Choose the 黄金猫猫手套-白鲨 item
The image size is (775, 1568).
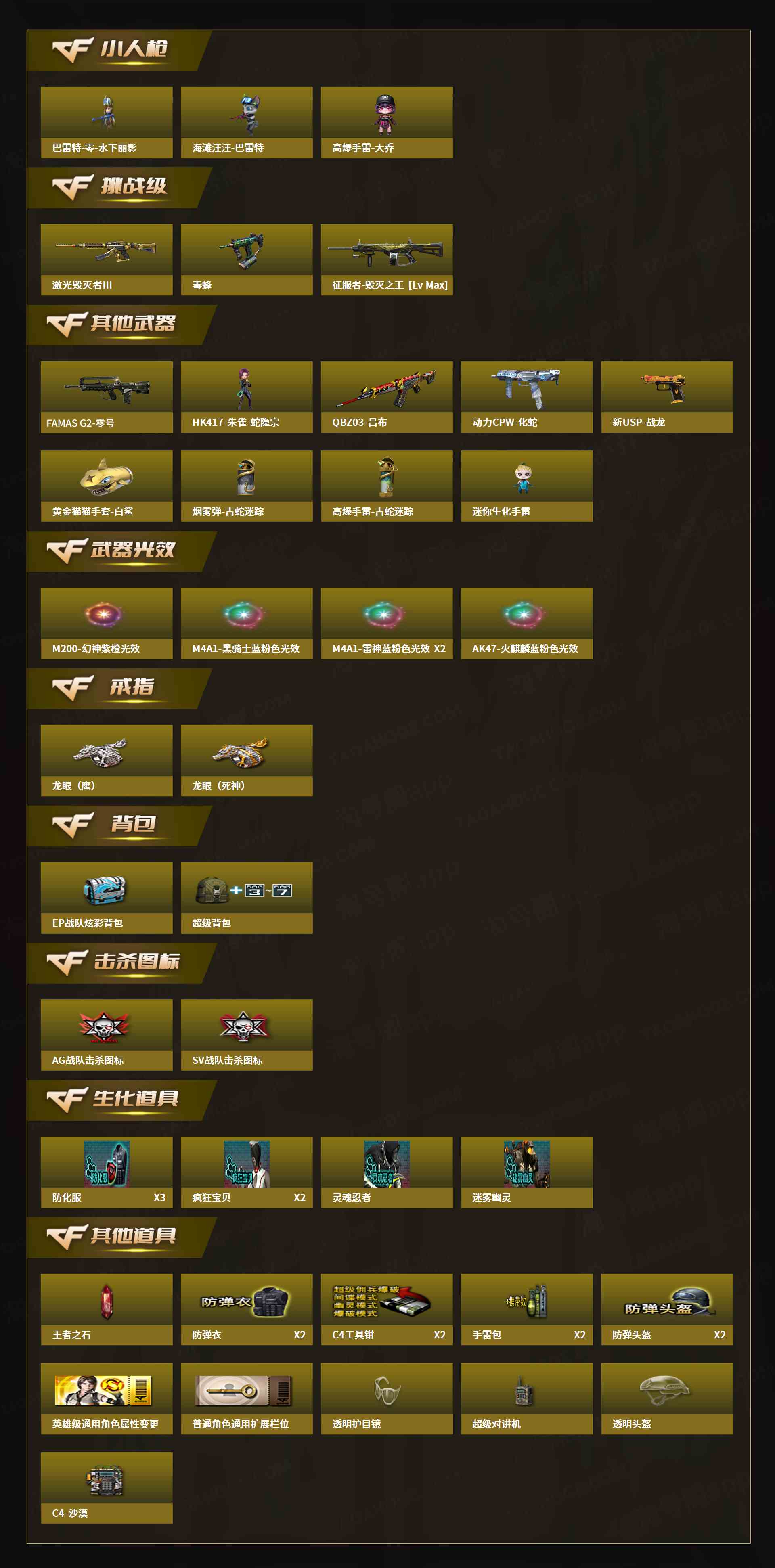pyautogui.click(x=107, y=486)
